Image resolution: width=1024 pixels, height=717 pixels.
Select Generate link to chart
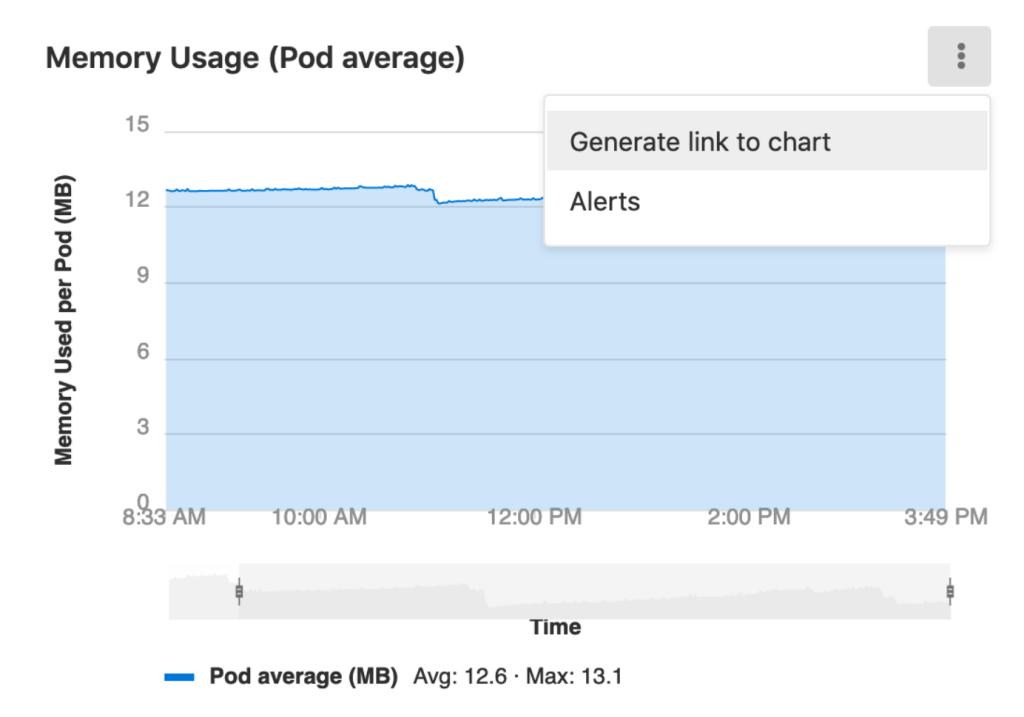pos(699,141)
